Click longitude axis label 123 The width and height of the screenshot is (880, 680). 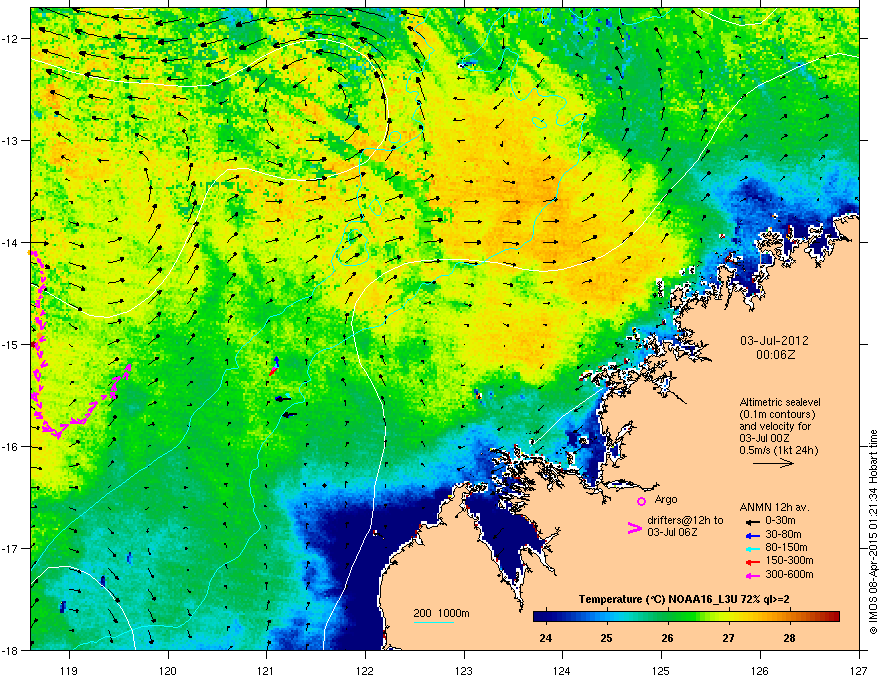pos(464,670)
